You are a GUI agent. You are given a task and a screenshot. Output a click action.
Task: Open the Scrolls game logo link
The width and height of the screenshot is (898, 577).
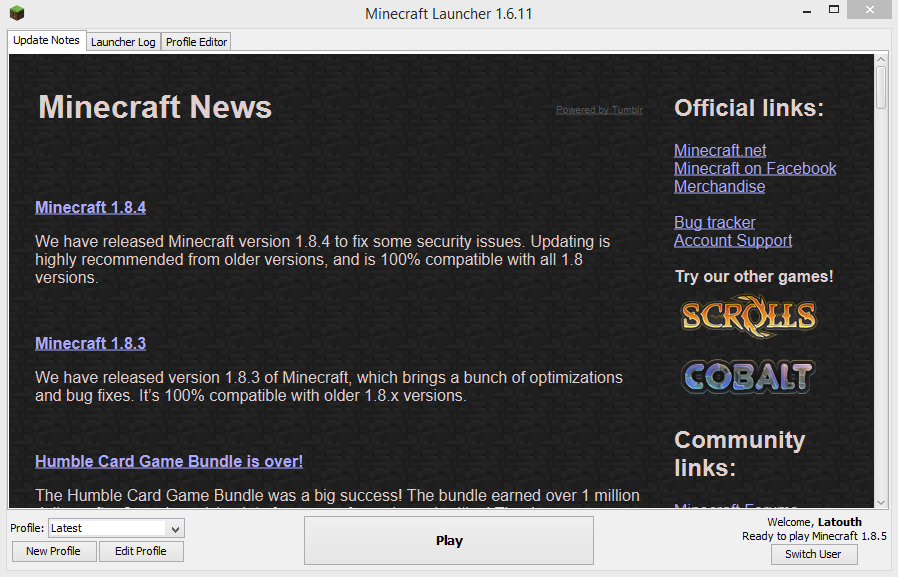[749, 315]
